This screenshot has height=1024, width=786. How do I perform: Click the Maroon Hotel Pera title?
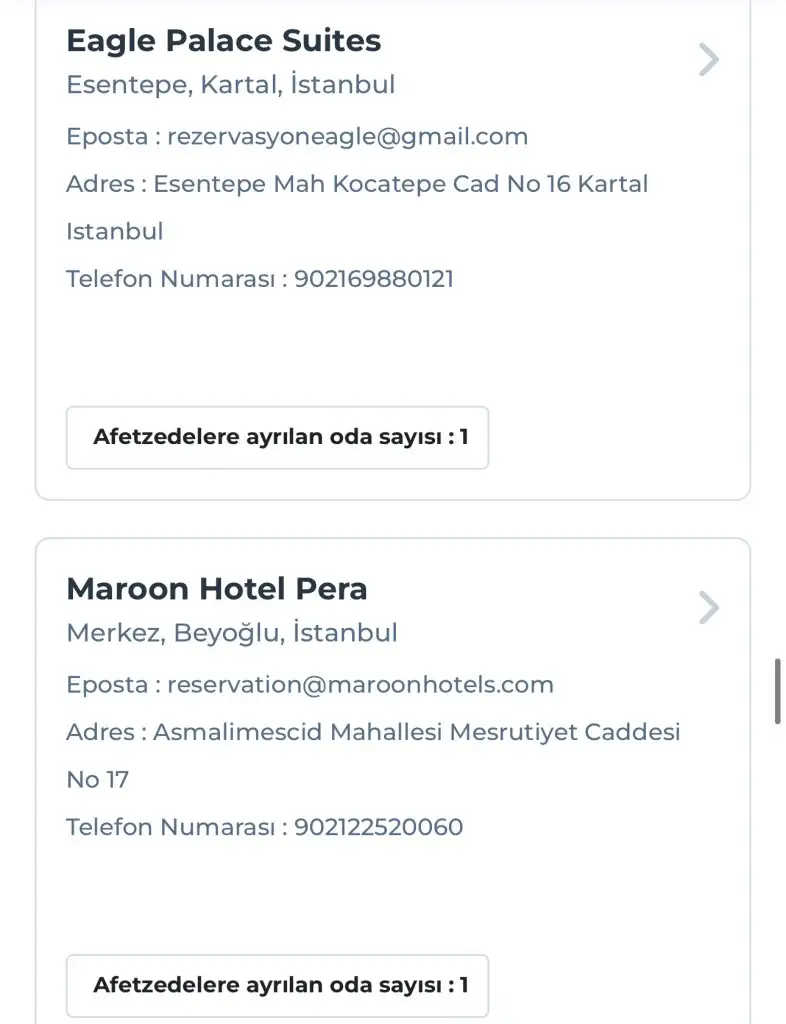pyautogui.click(x=216, y=589)
